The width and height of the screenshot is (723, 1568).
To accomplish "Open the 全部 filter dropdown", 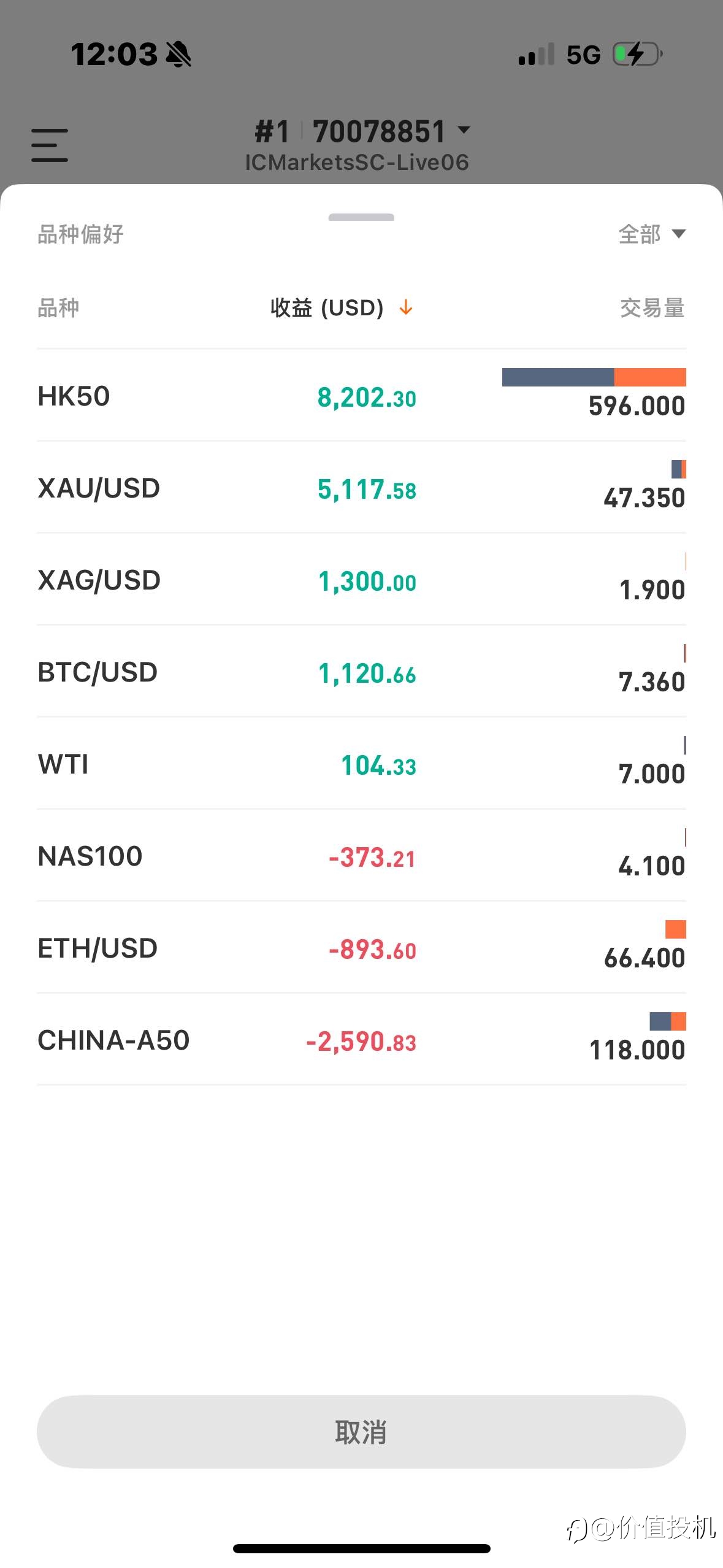I will [x=652, y=234].
